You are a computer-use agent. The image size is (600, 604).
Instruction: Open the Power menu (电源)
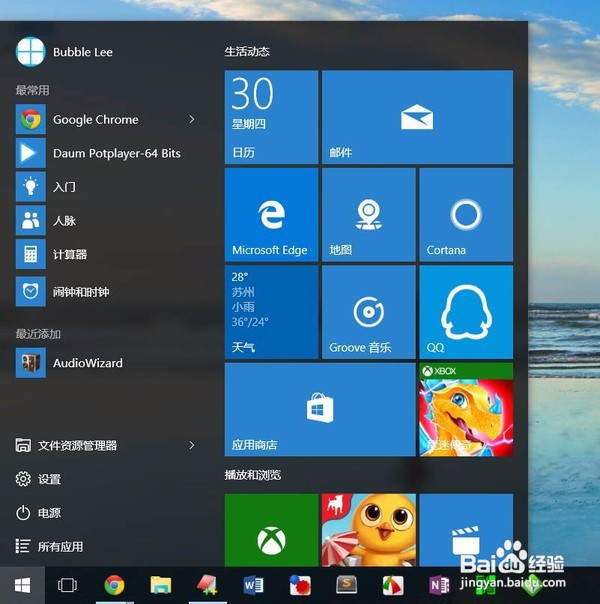pyautogui.click(x=38, y=513)
